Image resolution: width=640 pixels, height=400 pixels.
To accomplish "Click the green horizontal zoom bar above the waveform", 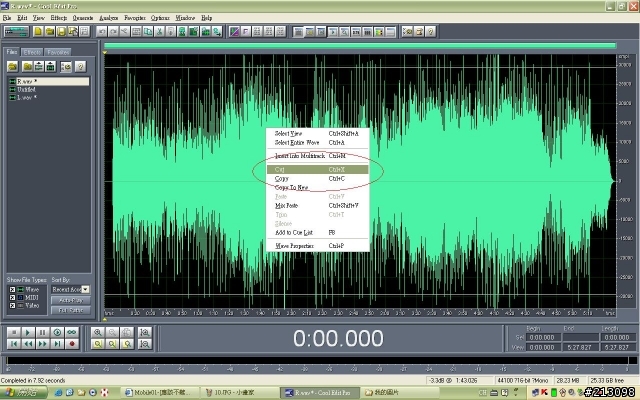I will [360, 46].
